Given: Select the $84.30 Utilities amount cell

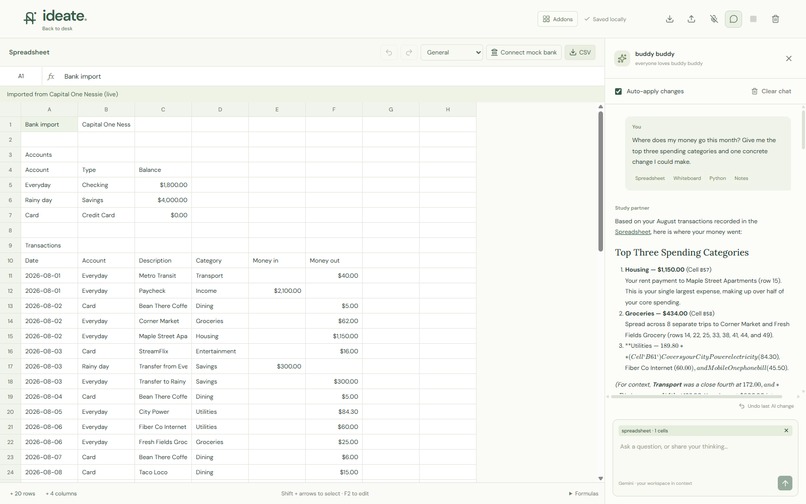Looking at the screenshot, I should (334, 412).
